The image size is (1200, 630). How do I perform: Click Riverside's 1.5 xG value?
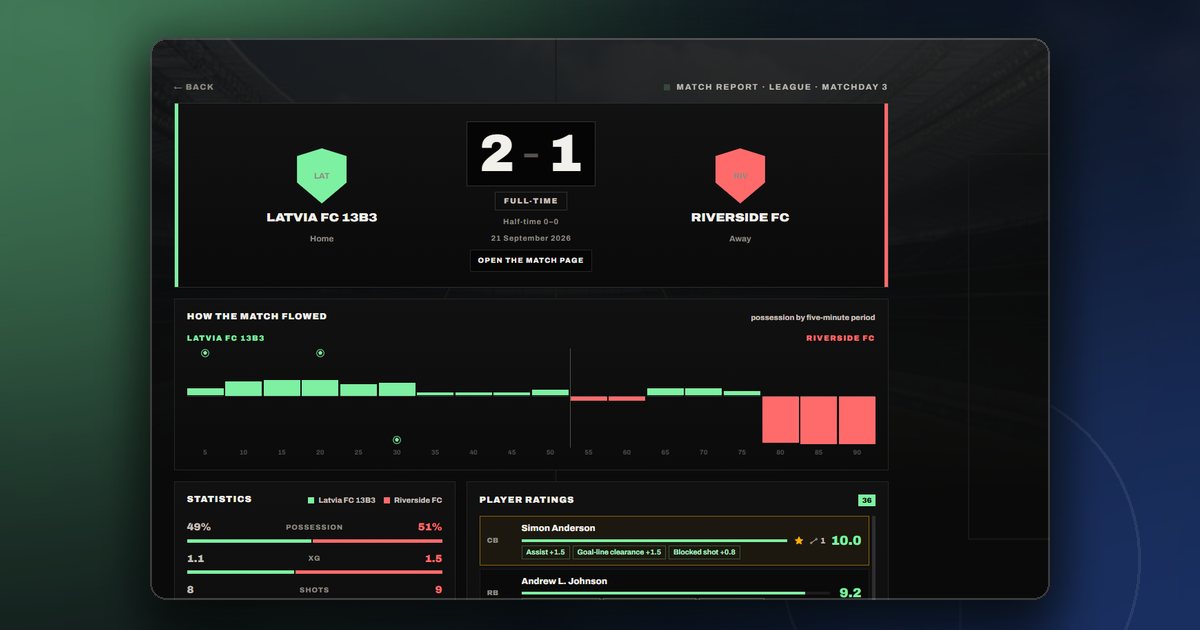(433, 558)
